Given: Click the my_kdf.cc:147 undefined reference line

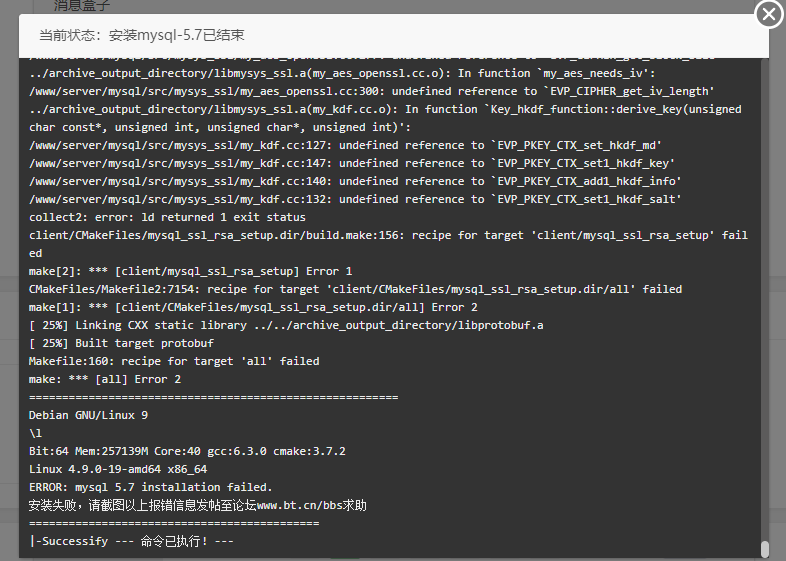Looking at the screenshot, I should [x=352, y=163].
